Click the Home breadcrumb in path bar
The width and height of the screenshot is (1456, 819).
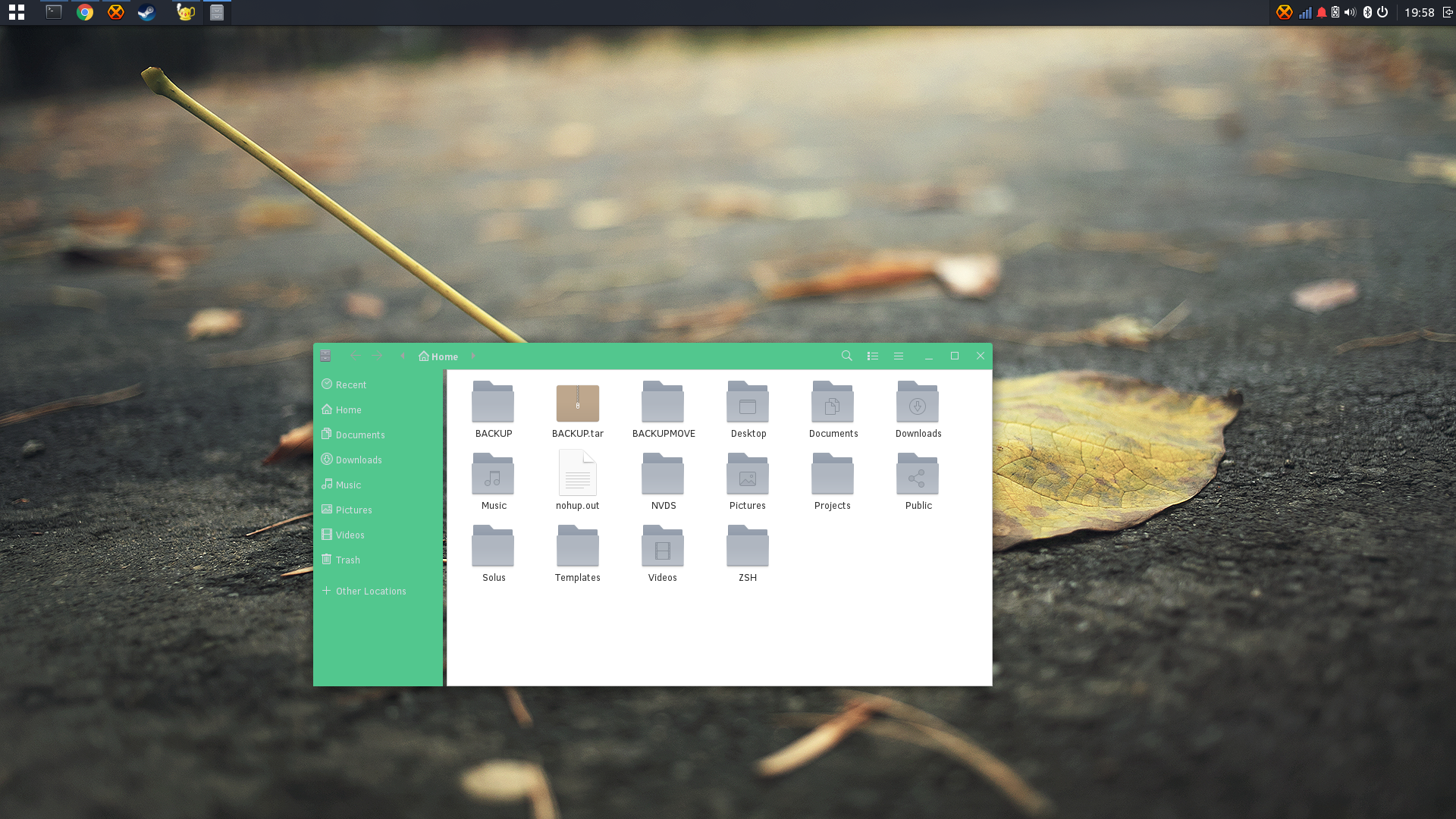(x=438, y=356)
